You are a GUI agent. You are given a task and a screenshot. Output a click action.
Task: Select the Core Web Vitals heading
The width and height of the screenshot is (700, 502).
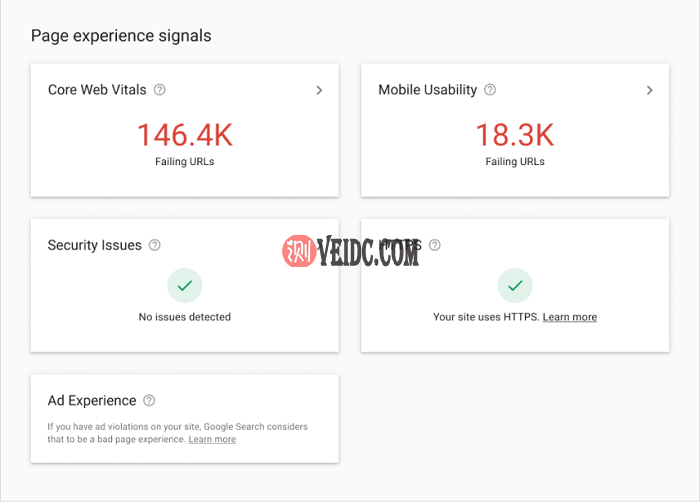97,90
